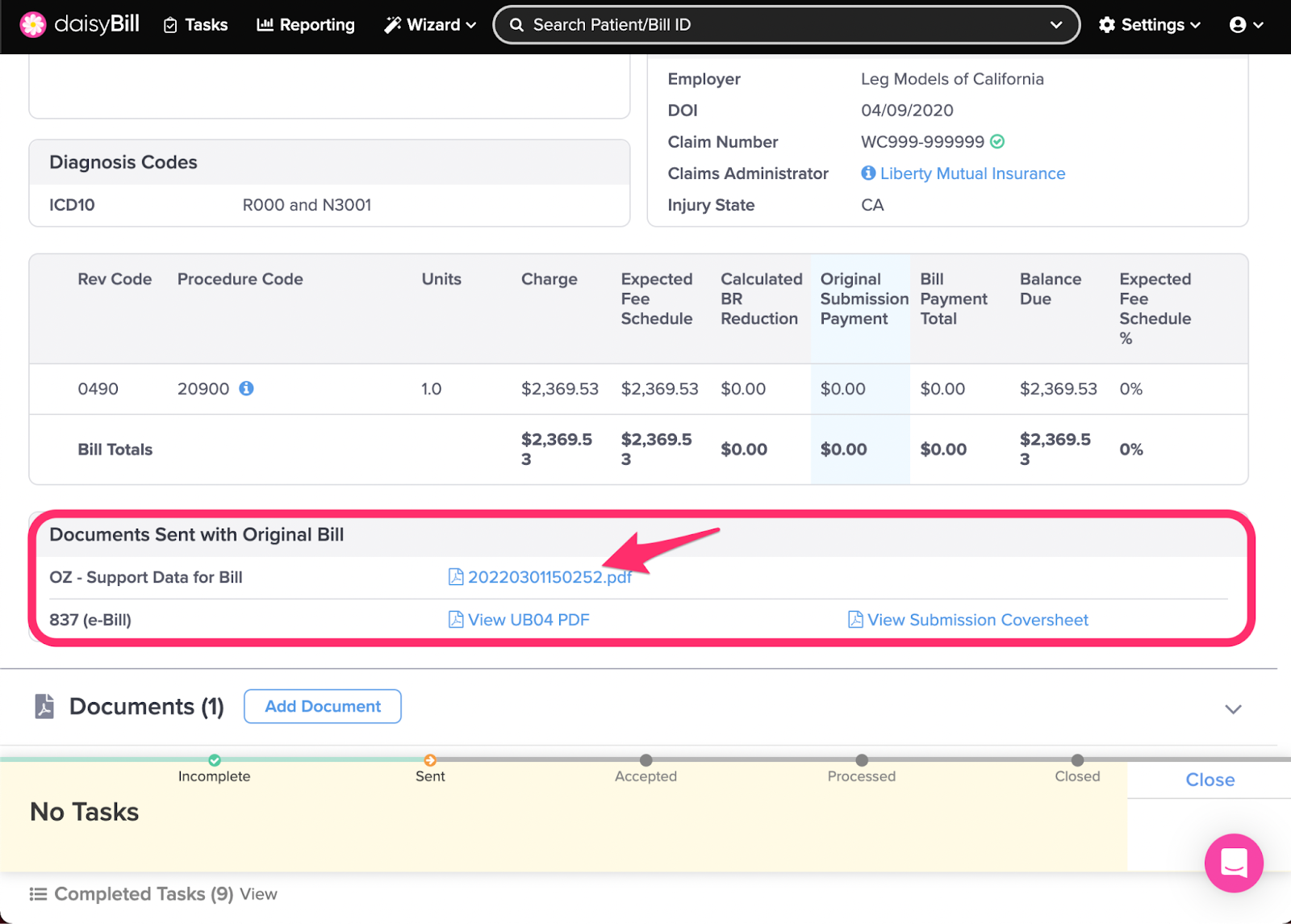Click the Procedure Code column header
Image resolution: width=1291 pixels, height=924 pixels.
[x=240, y=279]
